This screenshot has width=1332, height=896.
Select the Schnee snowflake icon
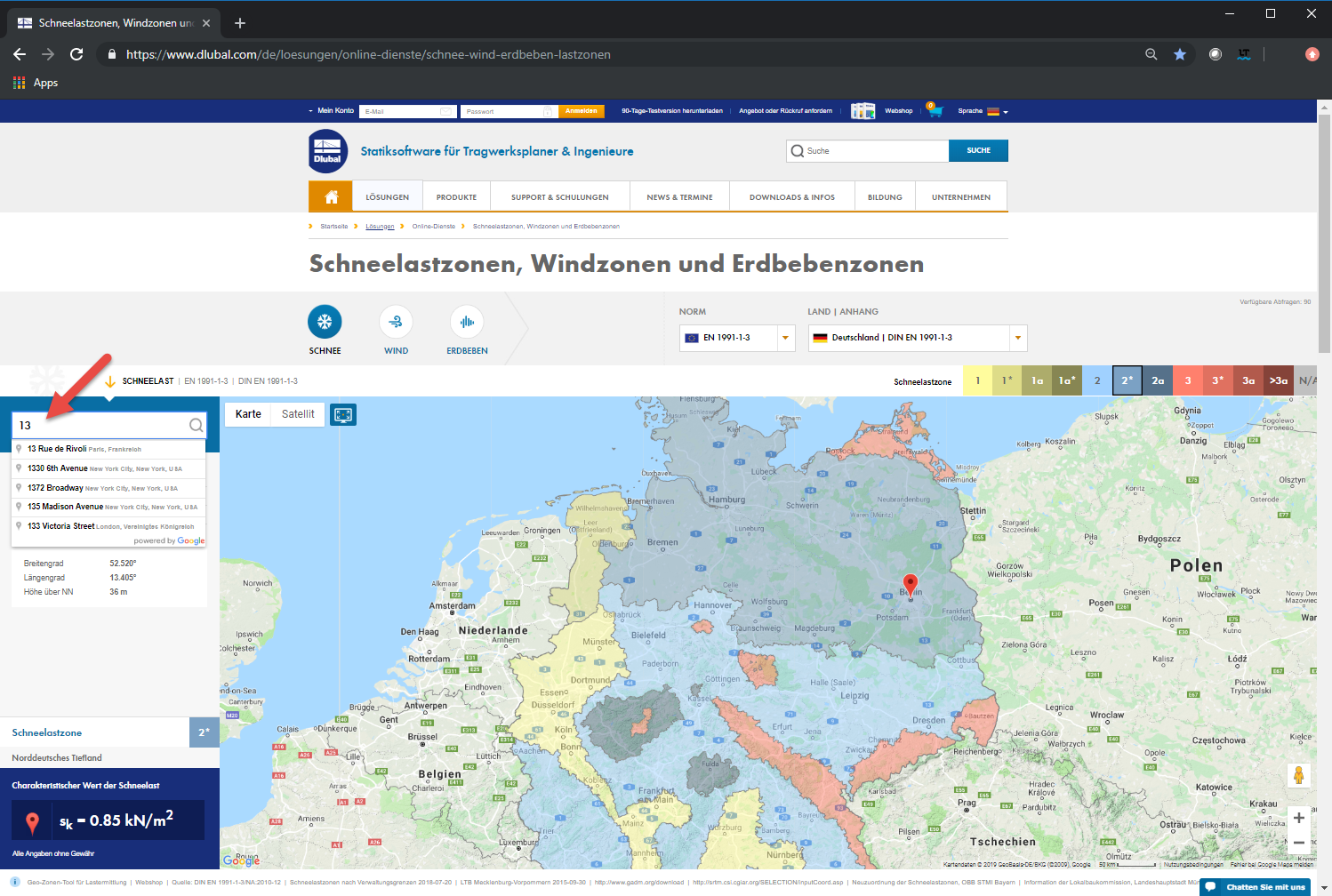pyautogui.click(x=325, y=322)
